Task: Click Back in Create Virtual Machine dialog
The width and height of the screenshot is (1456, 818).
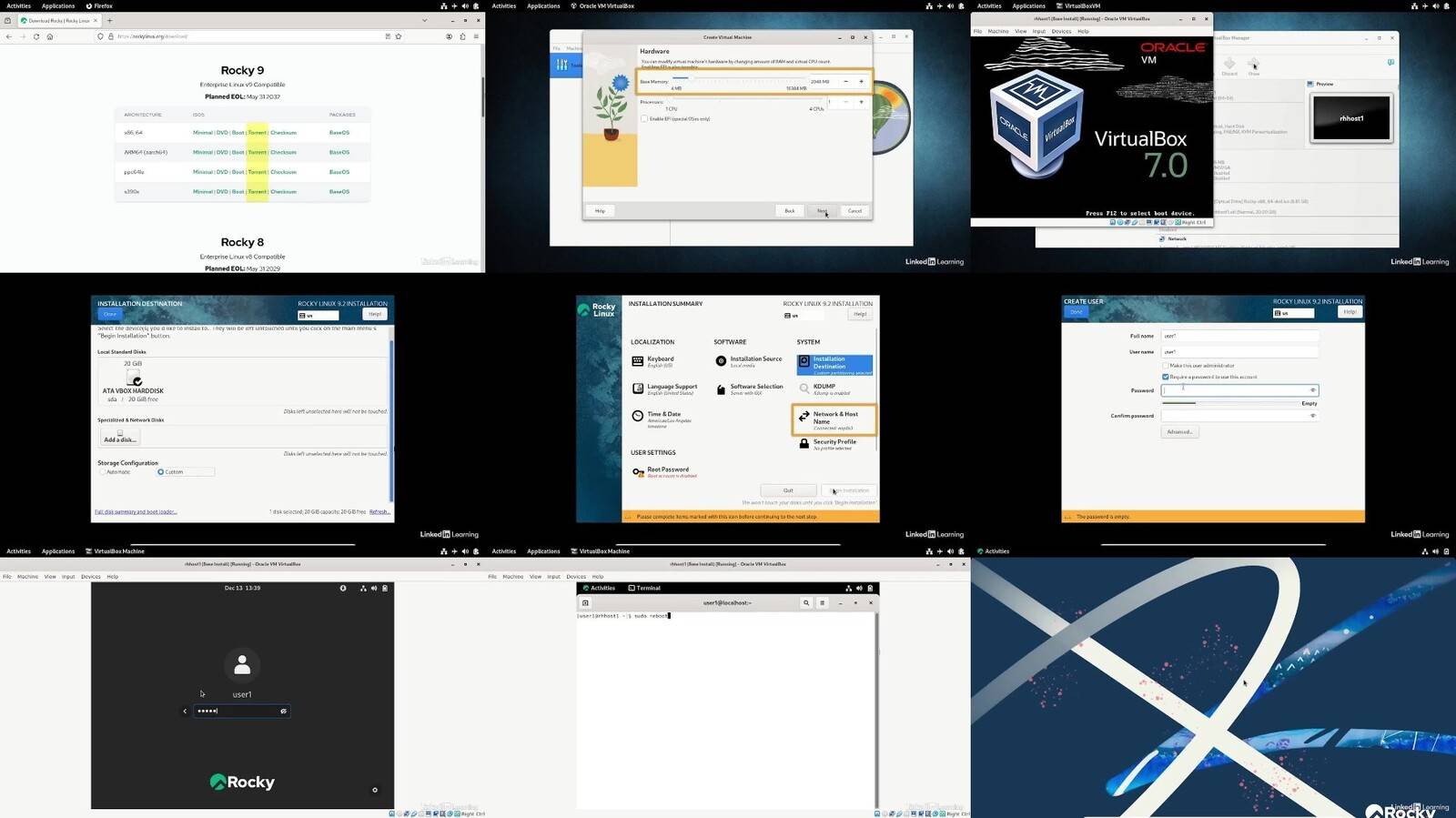Action: 790,211
